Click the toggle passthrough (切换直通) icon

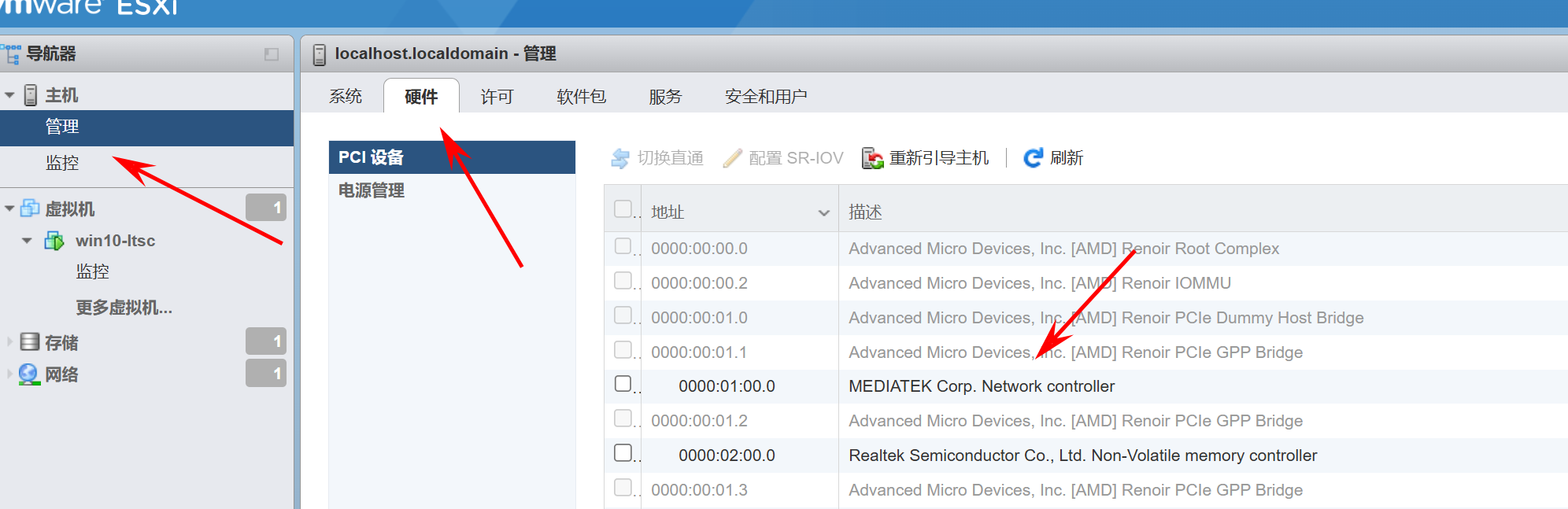pyautogui.click(x=620, y=158)
